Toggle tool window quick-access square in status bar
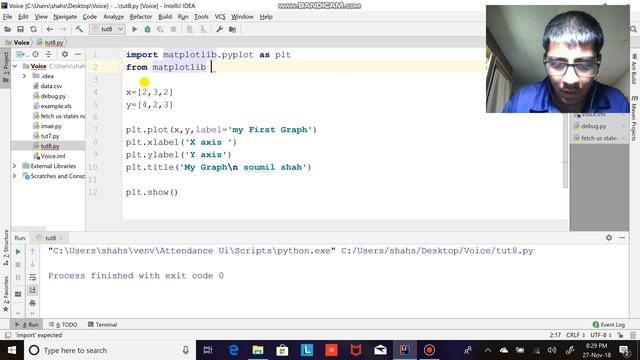Image resolution: width=640 pixels, height=360 pixels. click(x=7, y=335)
